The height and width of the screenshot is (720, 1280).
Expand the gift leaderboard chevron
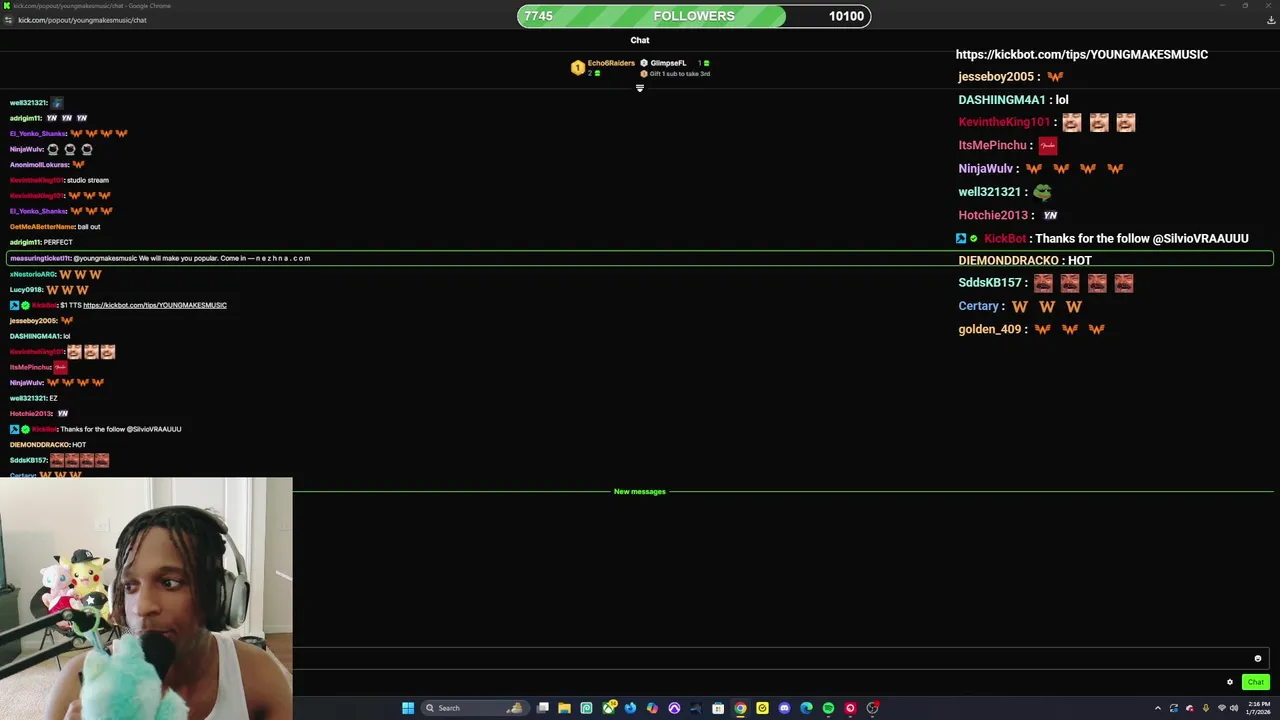pyautogui.click(x=640, y=88)
